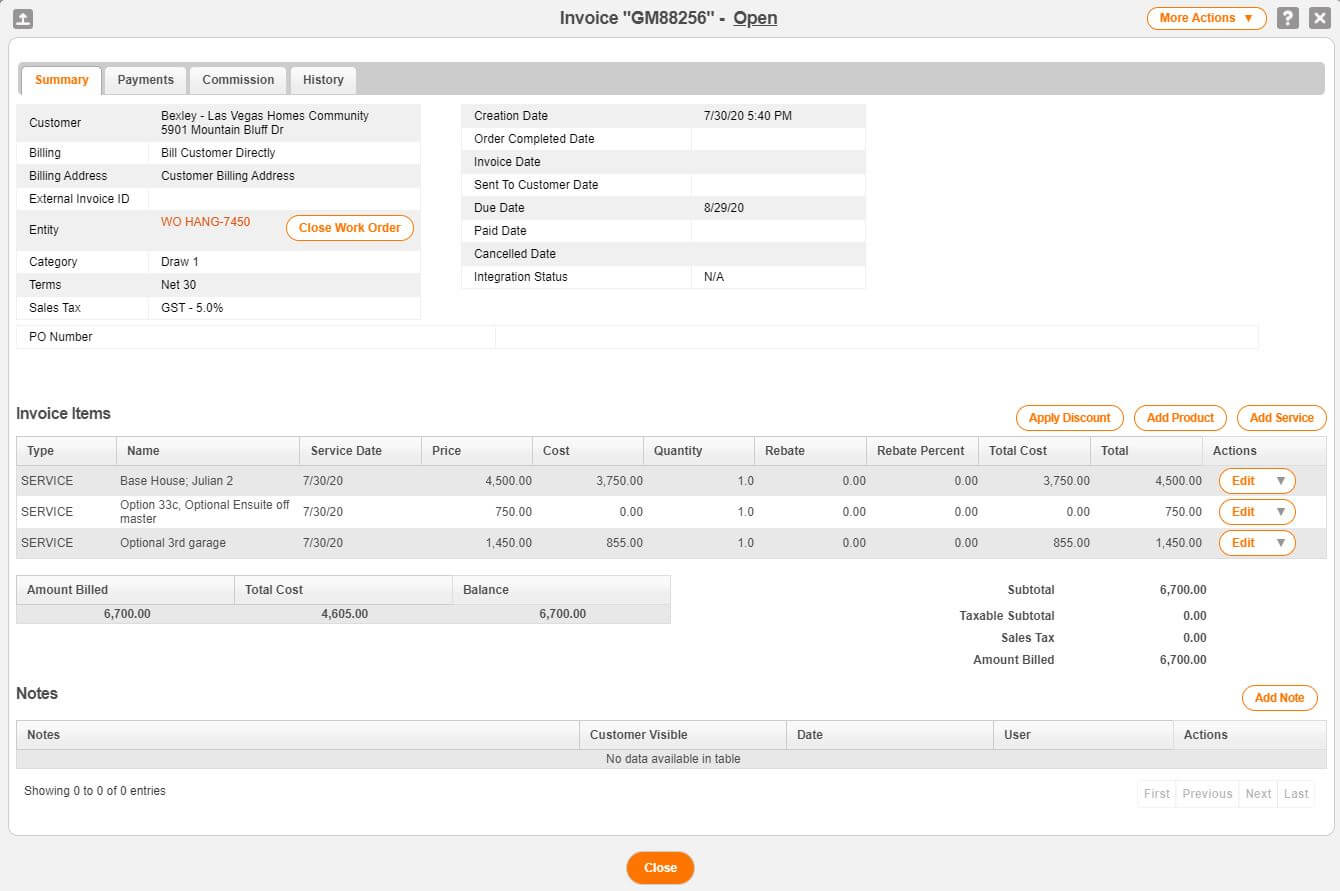1340x891 pixels.
Task: Expand Edit dropdown for Base House; Julian 2
Action: [x=1281, y=480]
